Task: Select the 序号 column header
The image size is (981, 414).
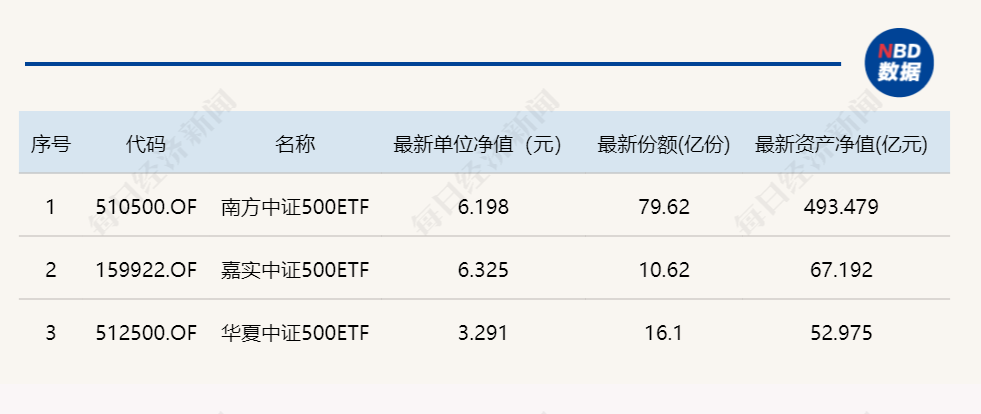Action: pyautogui.click(x=51, y=145)
